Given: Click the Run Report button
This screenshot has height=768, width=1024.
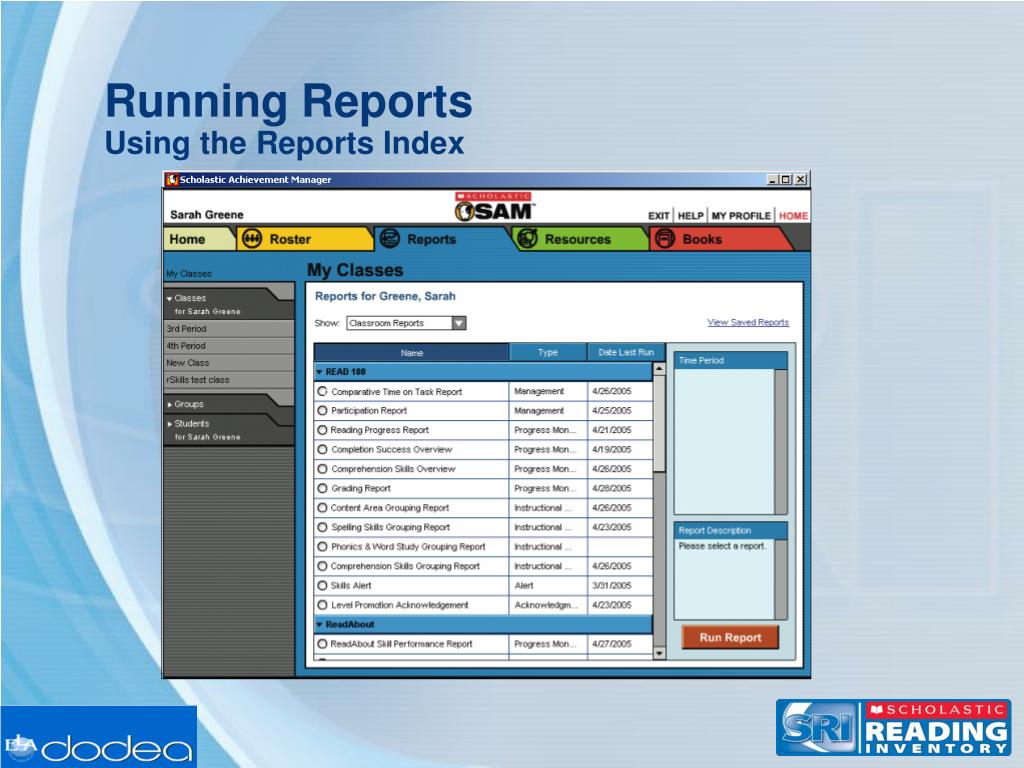Looking at the screenshot, I should click(730, 637).
